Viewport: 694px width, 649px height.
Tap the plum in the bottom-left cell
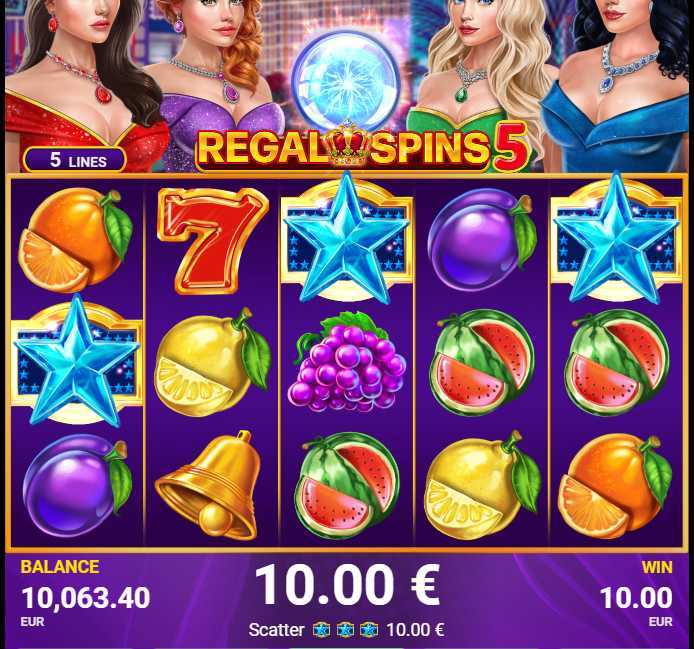click(x=77, y=485)
